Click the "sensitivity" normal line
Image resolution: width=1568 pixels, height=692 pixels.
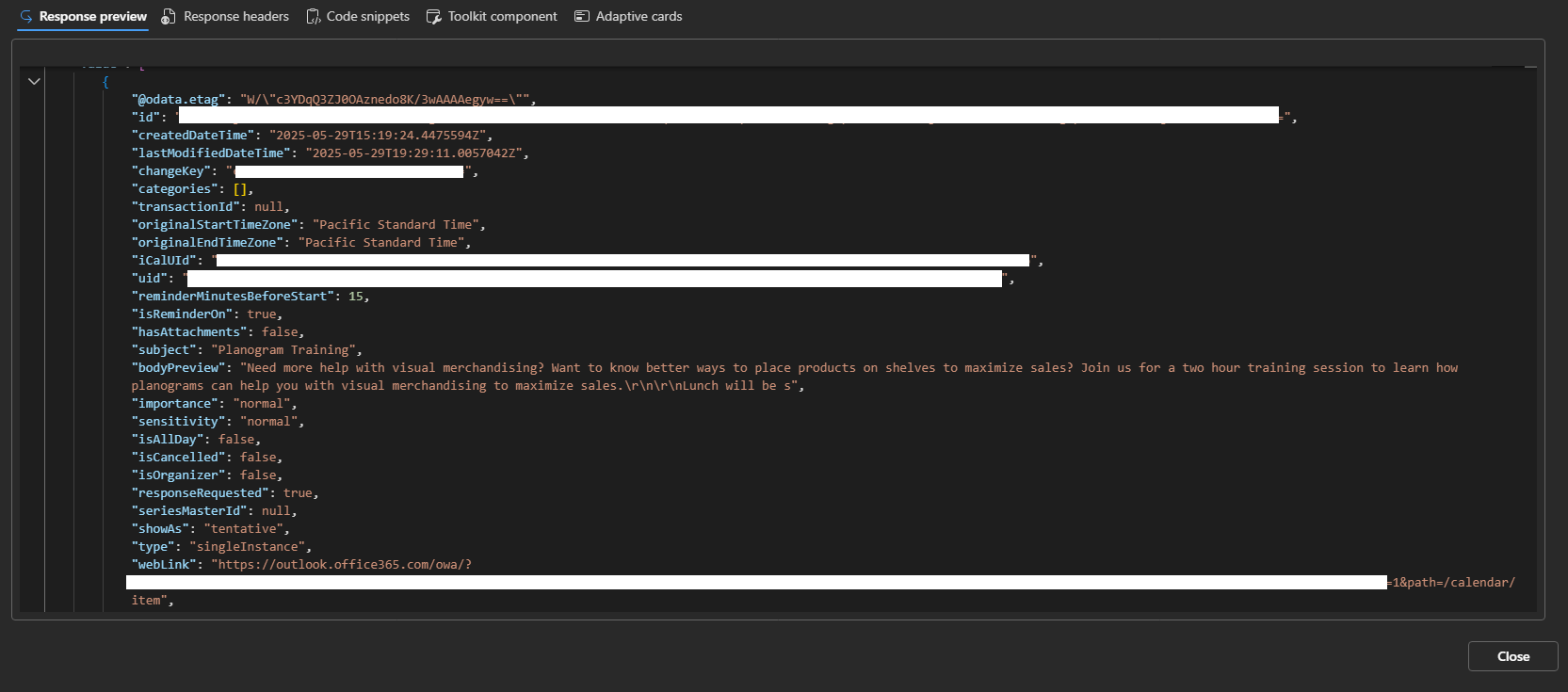218,422
